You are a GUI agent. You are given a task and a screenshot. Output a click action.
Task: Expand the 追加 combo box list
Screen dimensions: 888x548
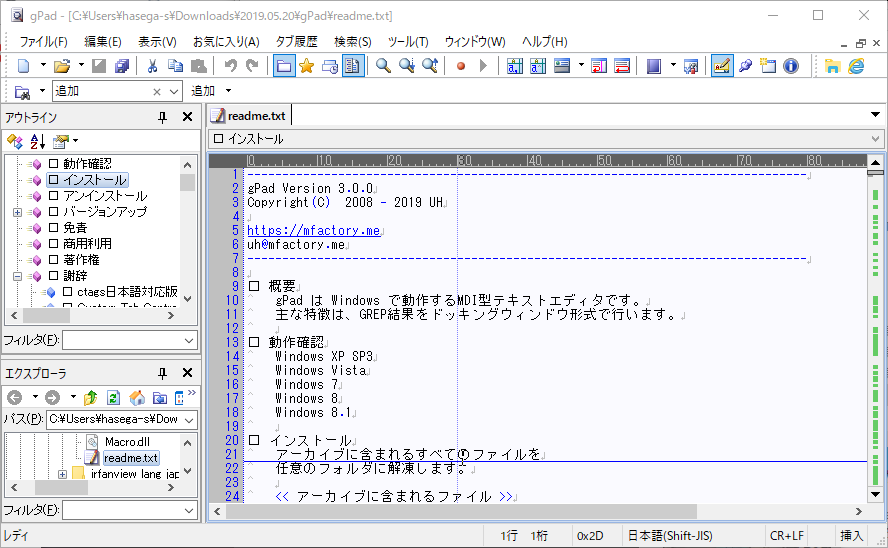tap(174, 91)
